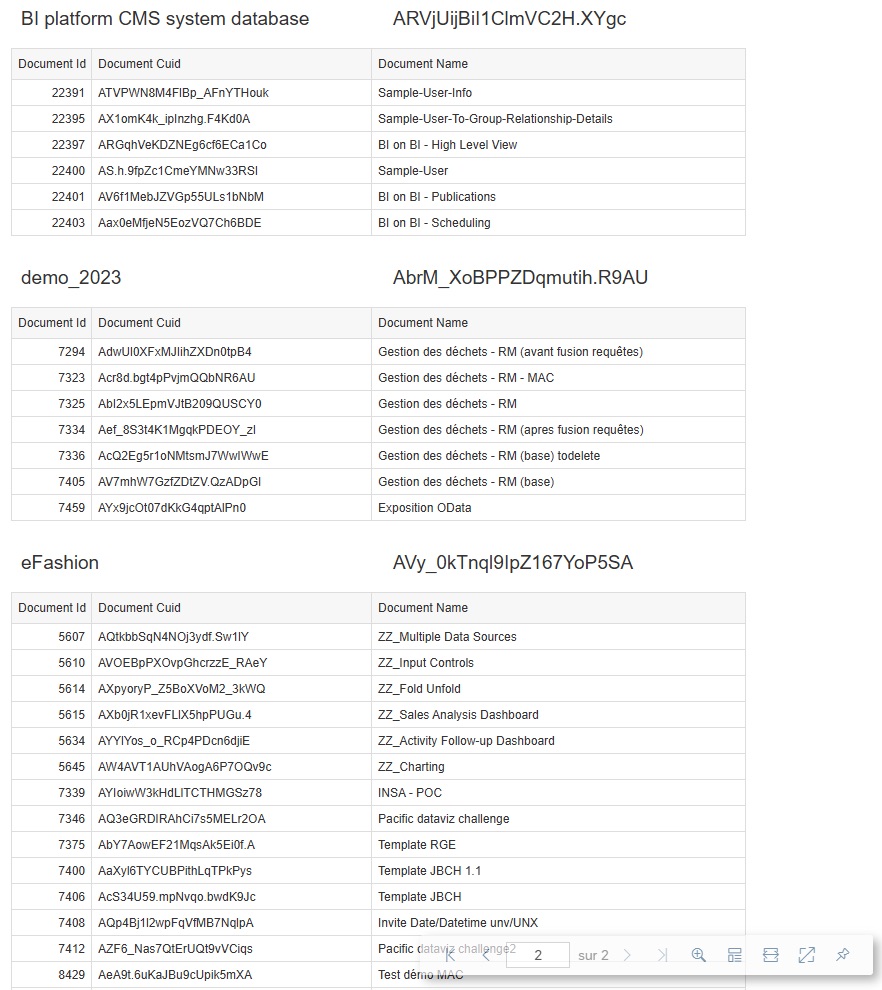Jump to the last page

coord(662,955)
